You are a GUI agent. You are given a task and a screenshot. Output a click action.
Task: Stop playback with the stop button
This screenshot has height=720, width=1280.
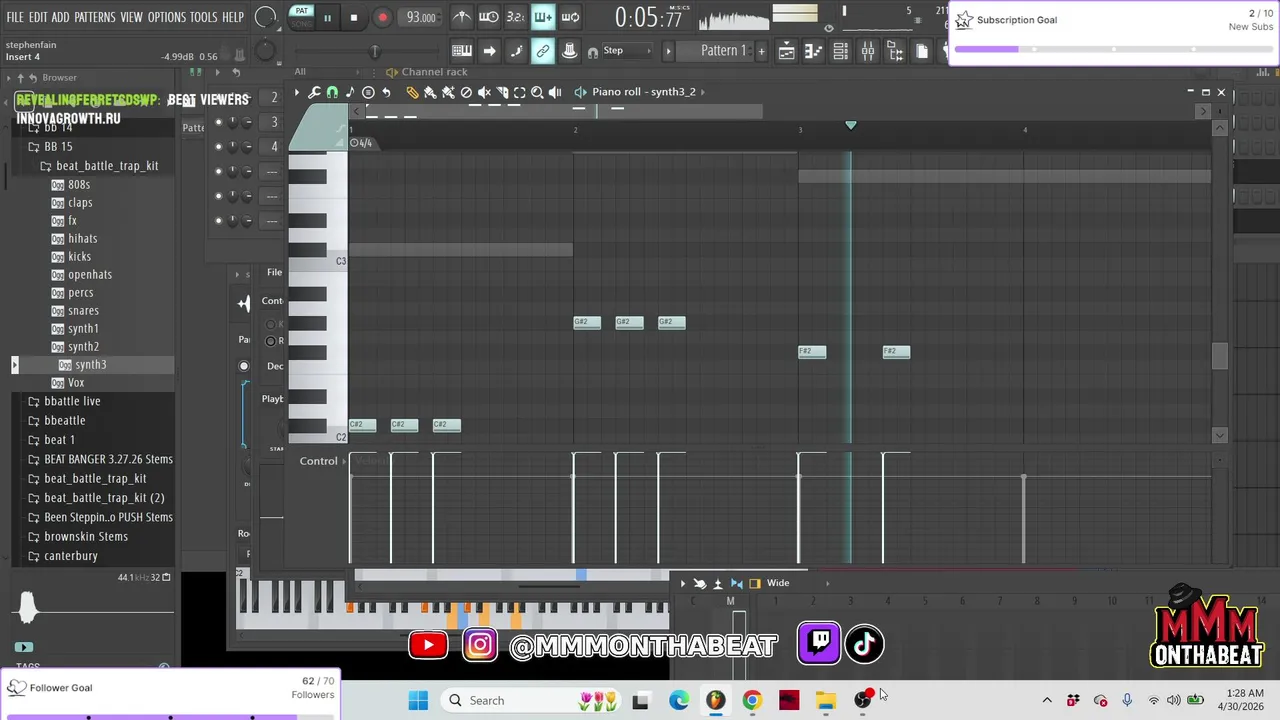(x=353, y=18)
